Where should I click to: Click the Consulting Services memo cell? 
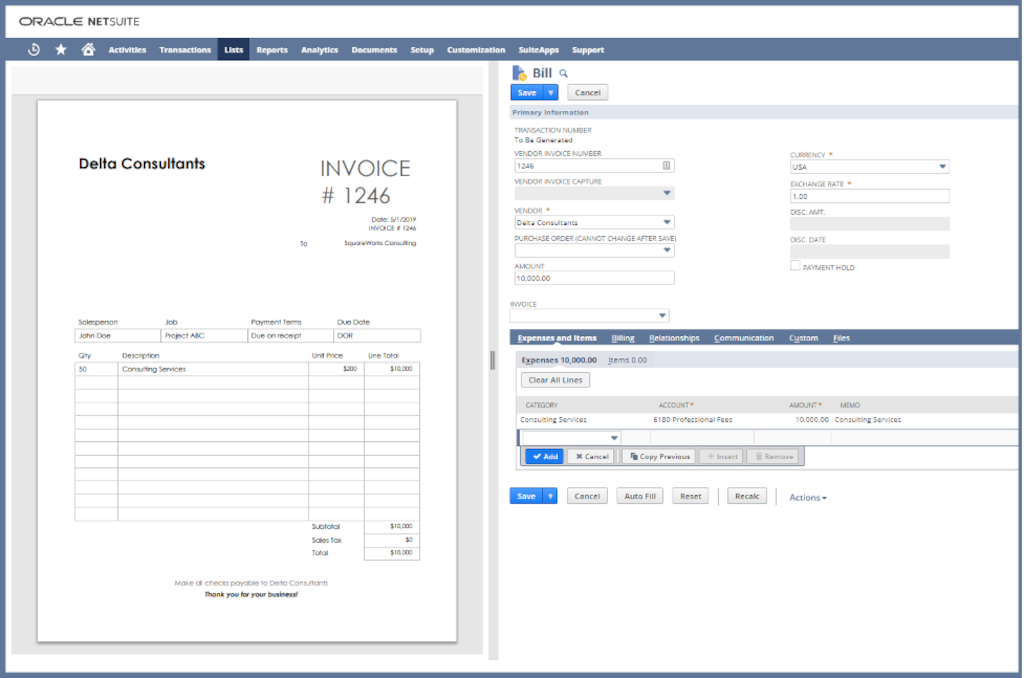[867, 420]
